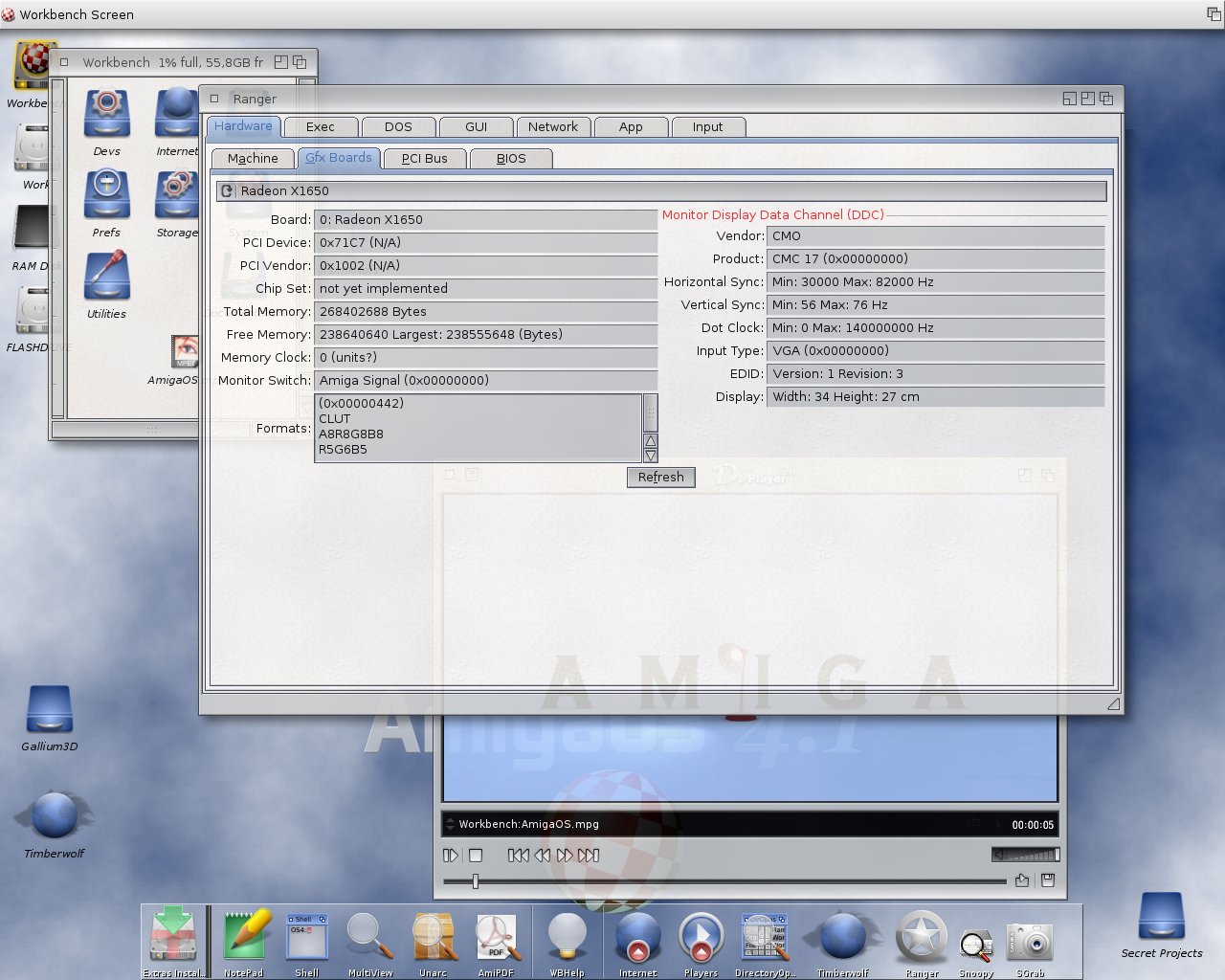Click play/pause in the media player
1225x980 pixels.
click(451, 855)
